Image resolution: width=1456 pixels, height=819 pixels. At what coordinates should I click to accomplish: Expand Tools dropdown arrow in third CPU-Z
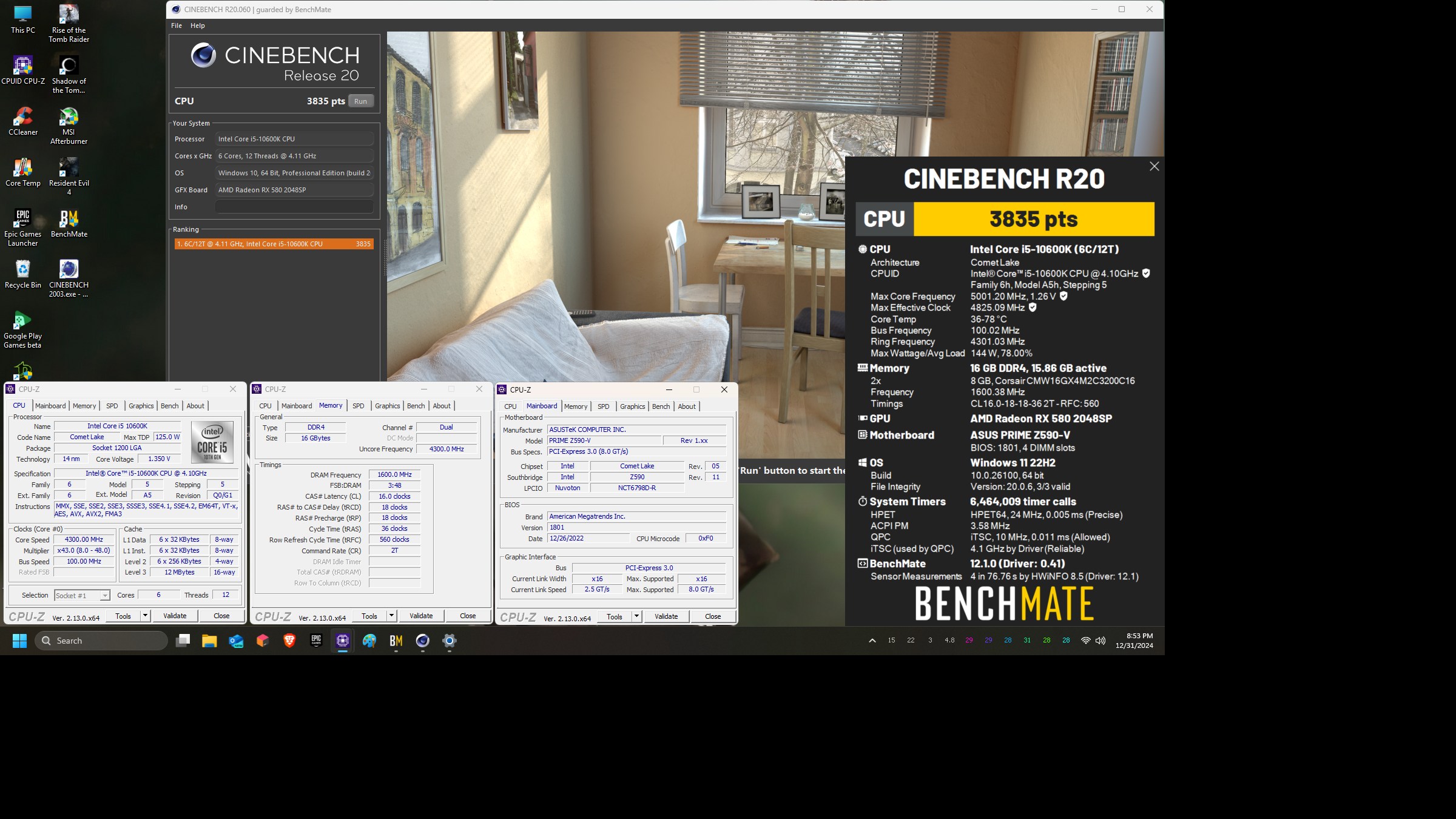pyautogui.click(x=636, y=616)
